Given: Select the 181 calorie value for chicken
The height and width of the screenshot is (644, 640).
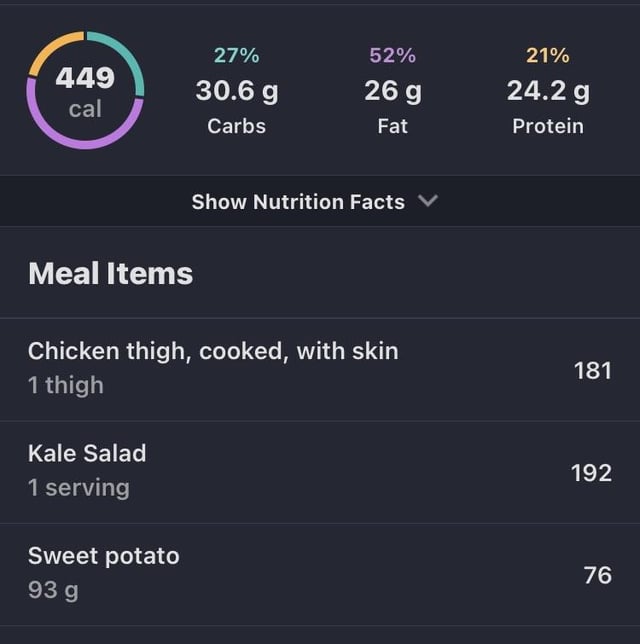Looking at the screenshot, I should coord(593,370).
